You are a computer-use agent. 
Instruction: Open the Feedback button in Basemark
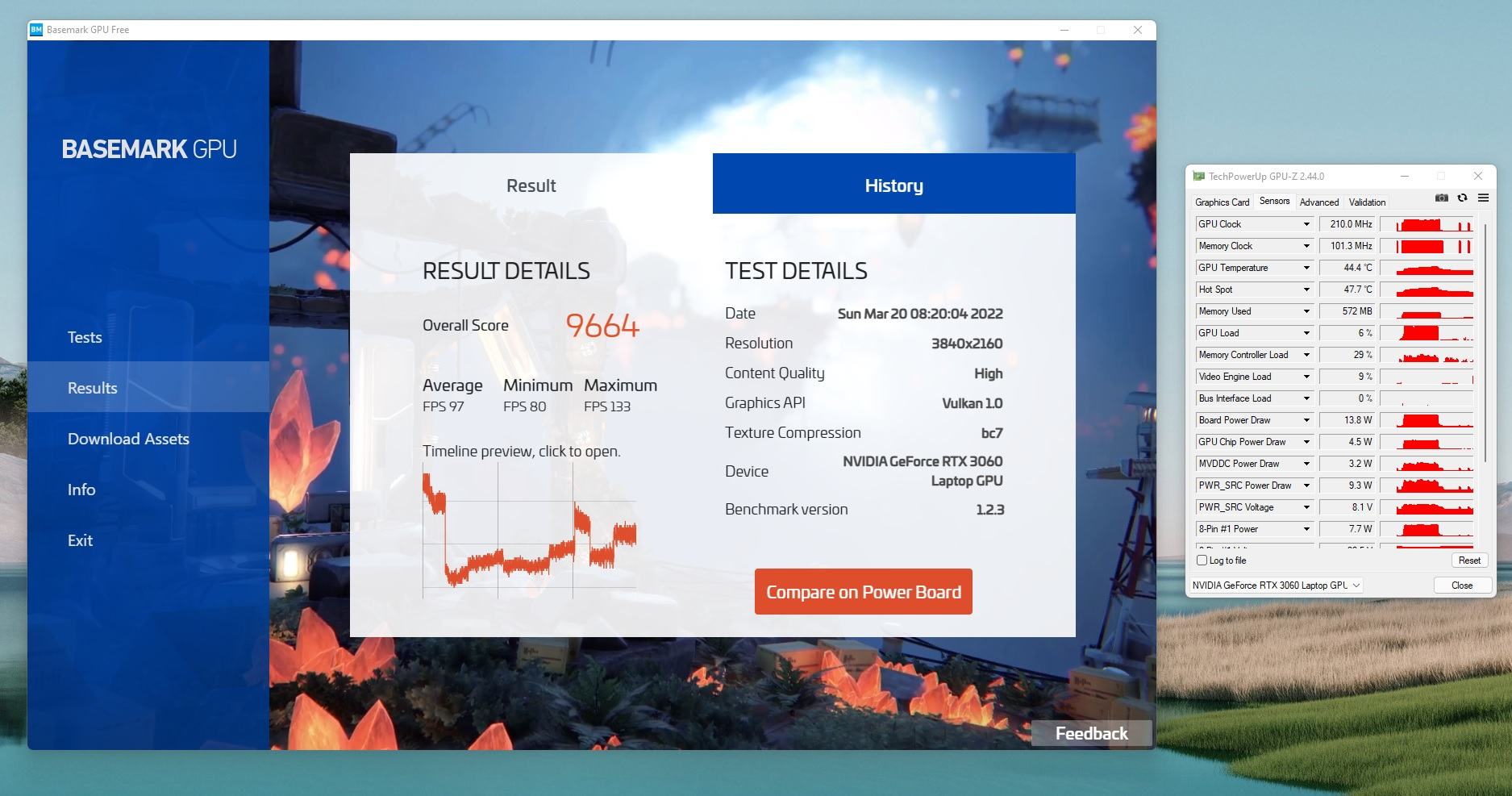(x=1092, y=733)
